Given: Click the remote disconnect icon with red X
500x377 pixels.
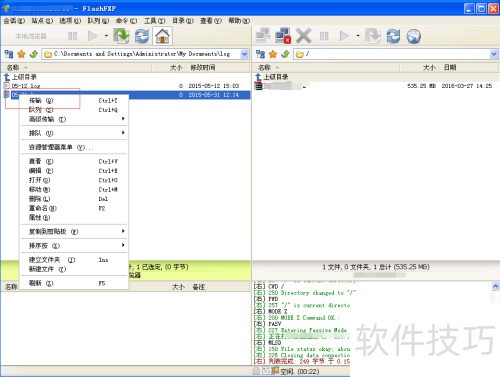Looking at the screenshot, I should 283,36.
